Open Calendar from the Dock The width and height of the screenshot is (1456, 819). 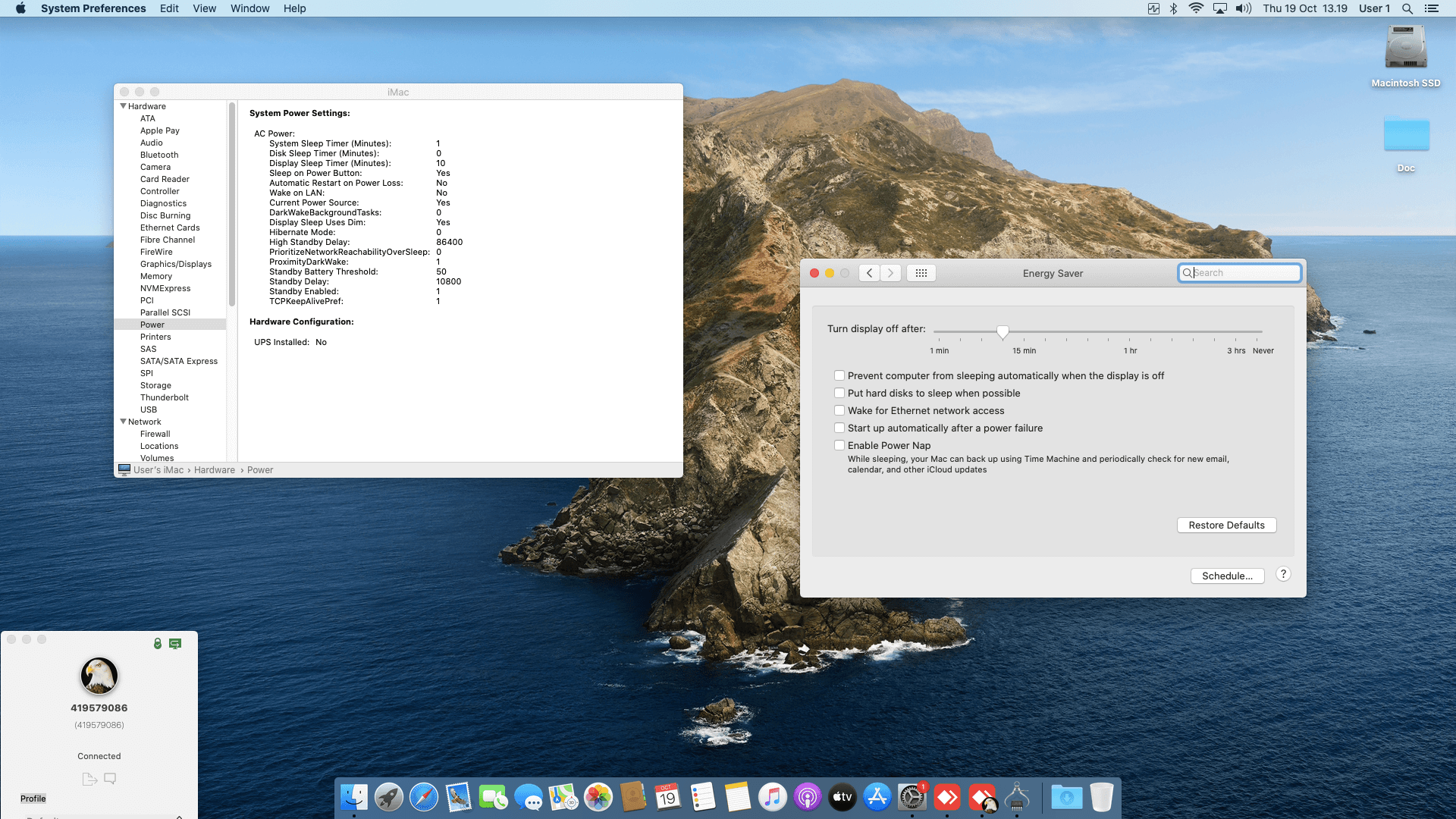[x=668, y=797]
